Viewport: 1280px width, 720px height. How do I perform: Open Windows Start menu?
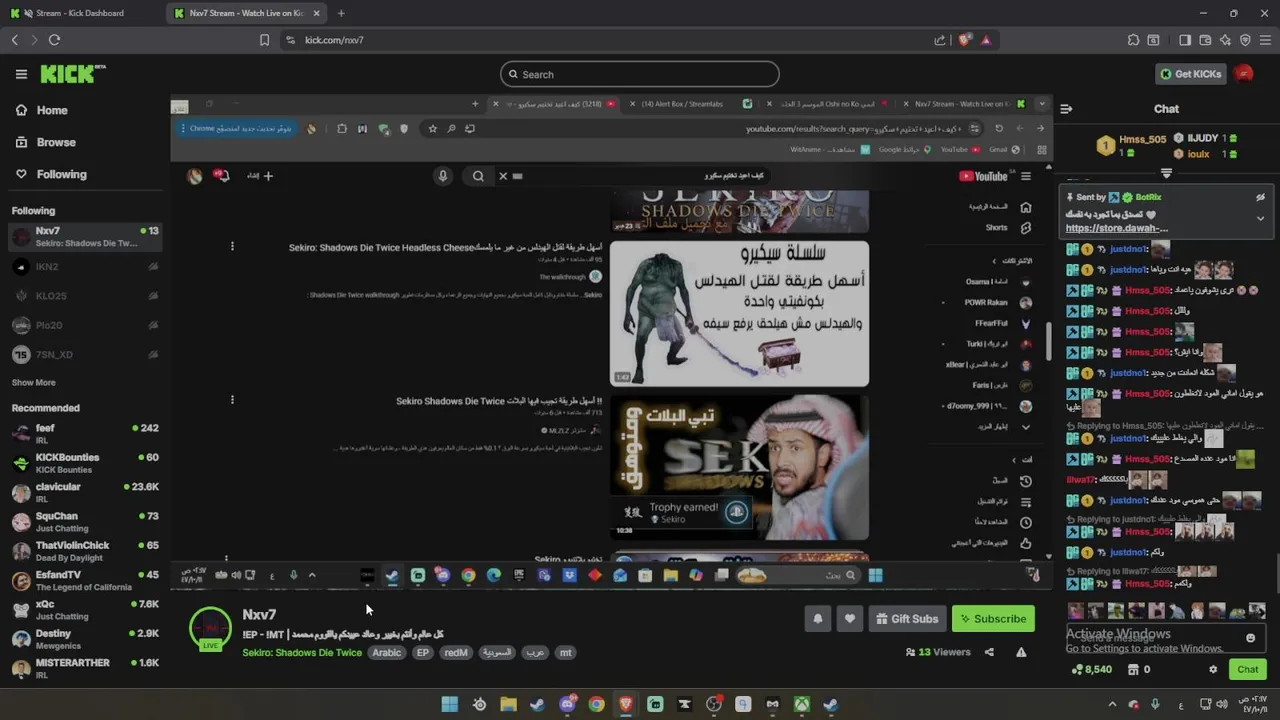pyautogui.click(x=450, y=704)
